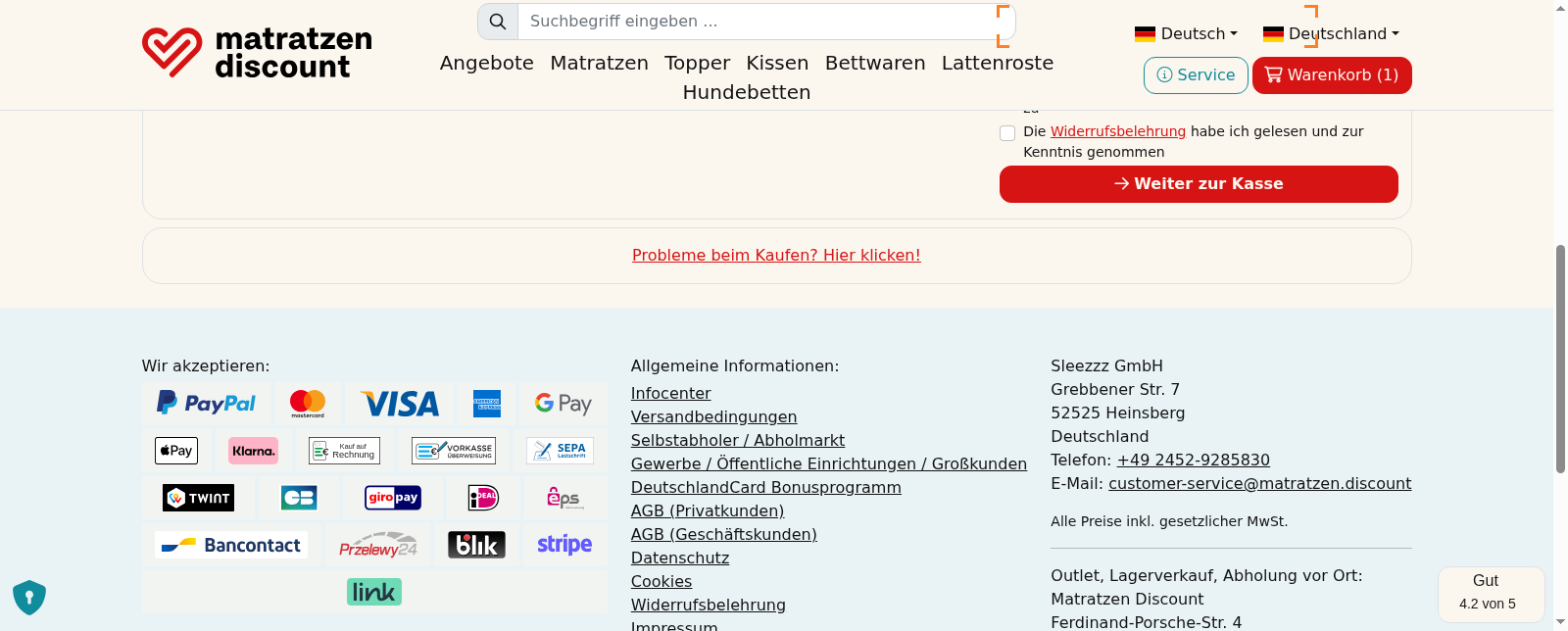Viewport: 1568px width, 631px height.
Task: Click the stripe logo
Action: point(564,544)
